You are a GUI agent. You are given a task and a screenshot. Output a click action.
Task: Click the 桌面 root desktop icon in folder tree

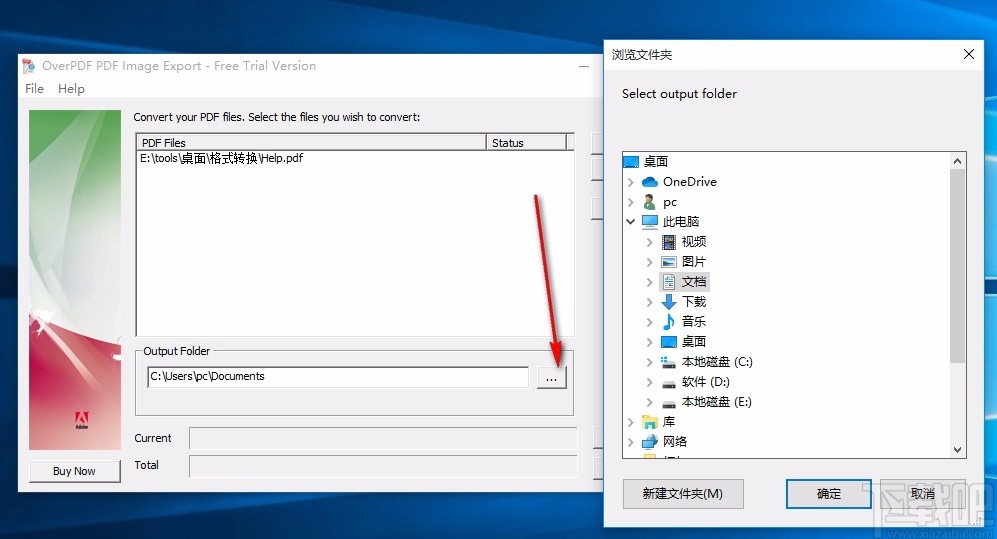pyautogui.click(x=631, y=161)
